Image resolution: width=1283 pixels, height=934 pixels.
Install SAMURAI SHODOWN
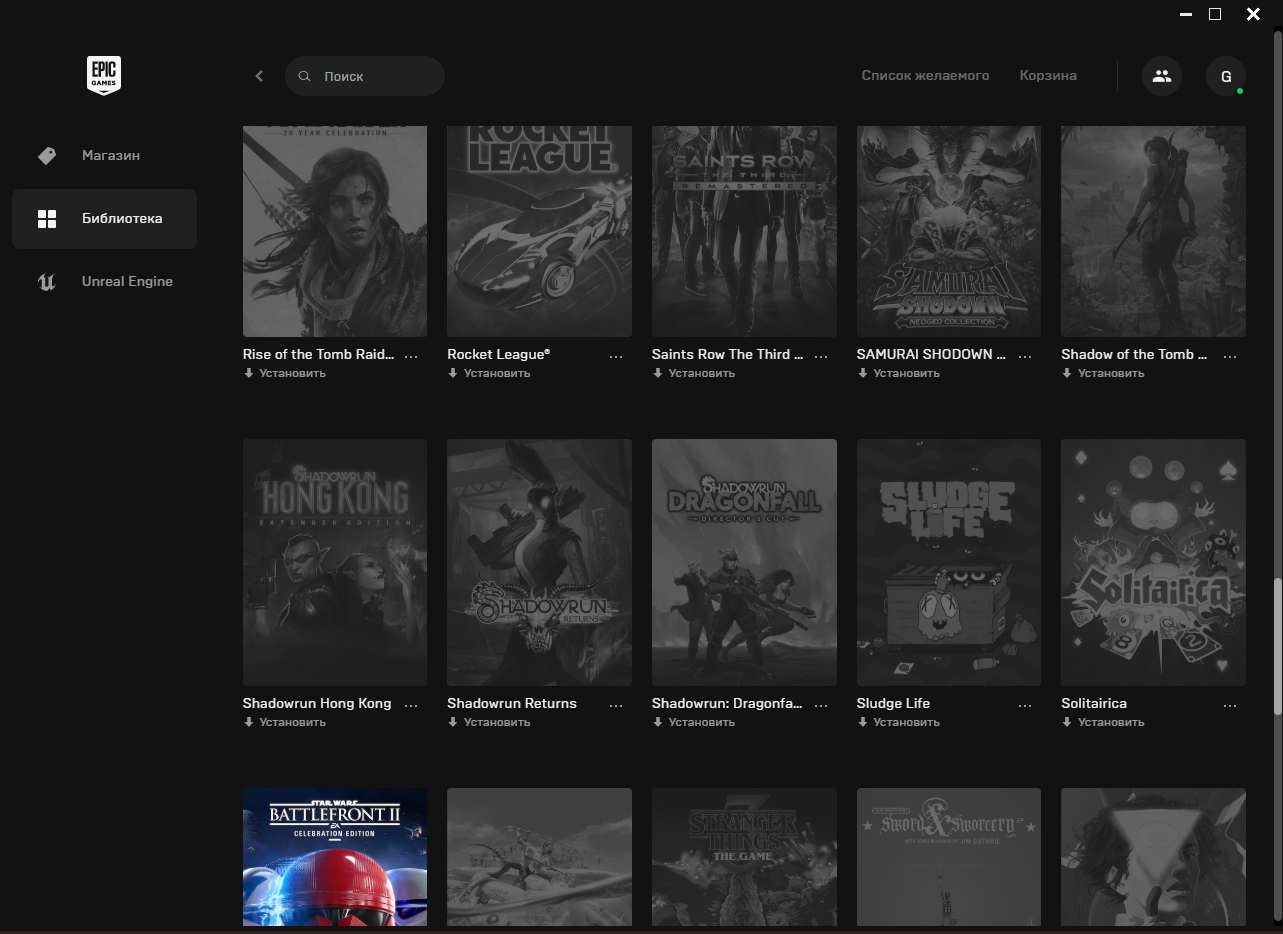pos(899,373)
